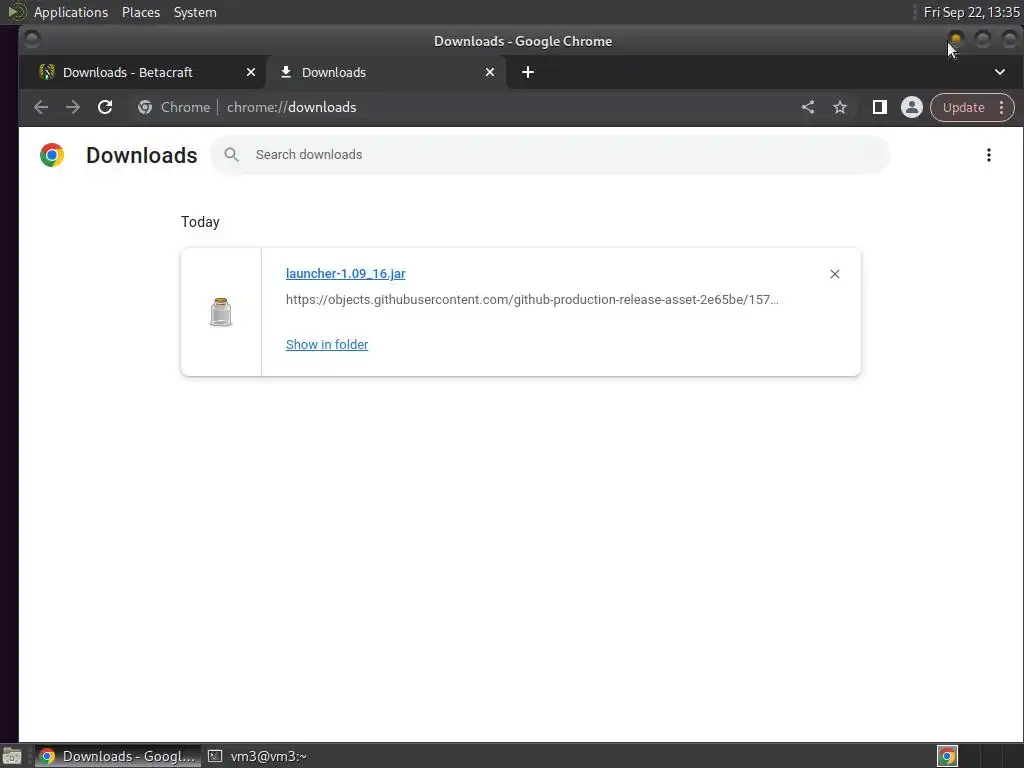1024x768 pixels.
Task: Click the githubusercontent source URL
Action: (x=532, y=300)
